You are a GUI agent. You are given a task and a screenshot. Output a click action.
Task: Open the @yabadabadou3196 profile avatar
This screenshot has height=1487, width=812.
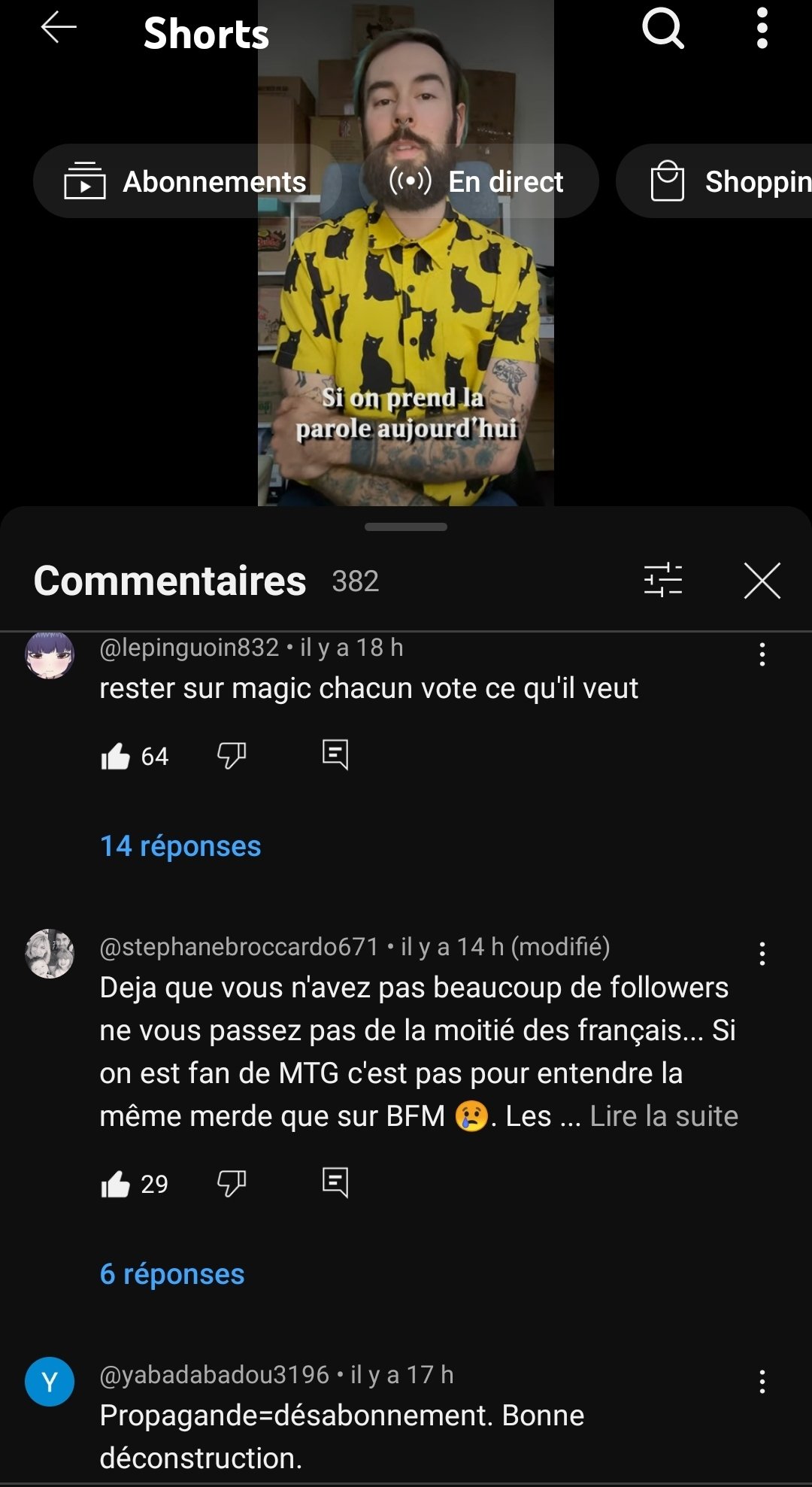coord(50,1382)
